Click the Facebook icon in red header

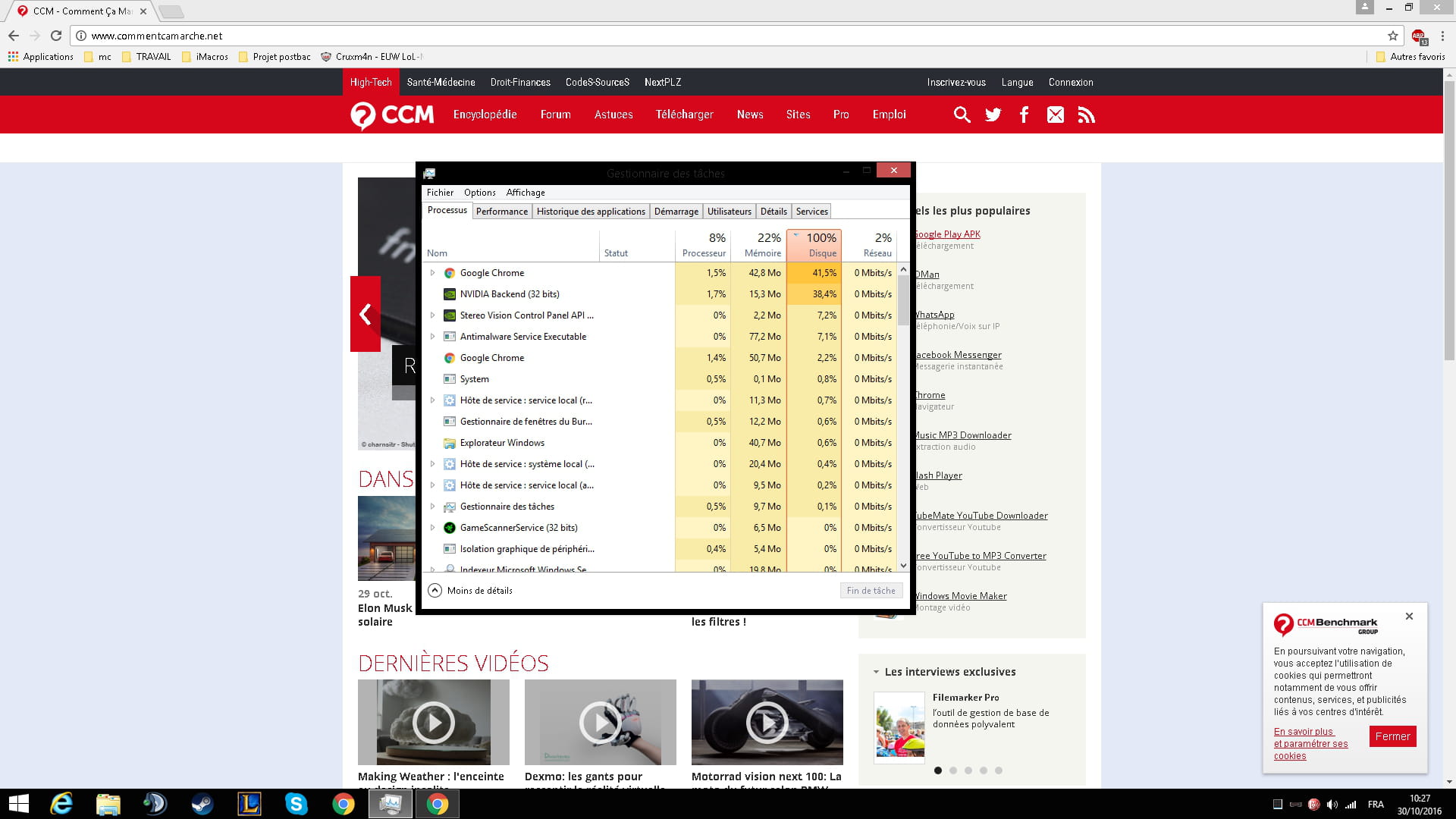pyautogui.click(x=1024, y=115)
